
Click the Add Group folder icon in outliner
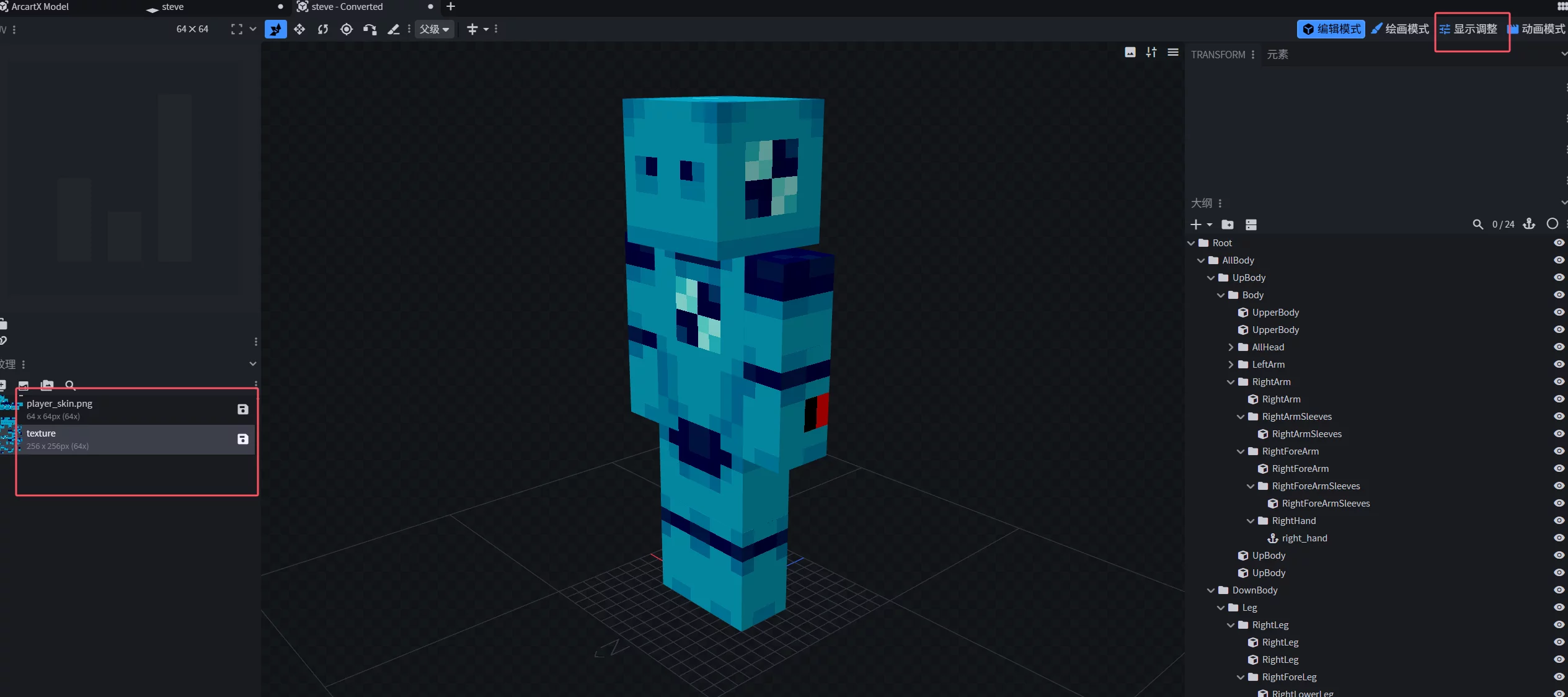[1227, 224]
